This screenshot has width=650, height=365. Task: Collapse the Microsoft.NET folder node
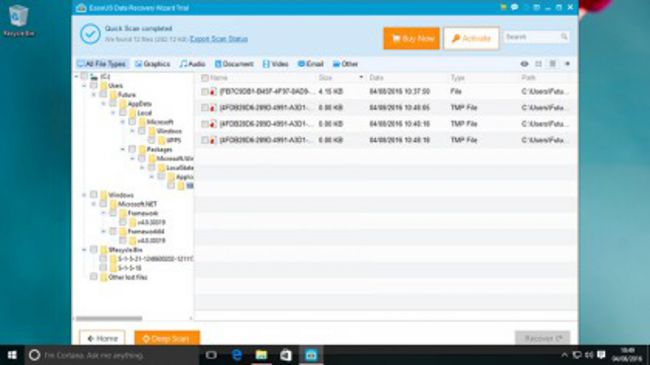point(94,204)
